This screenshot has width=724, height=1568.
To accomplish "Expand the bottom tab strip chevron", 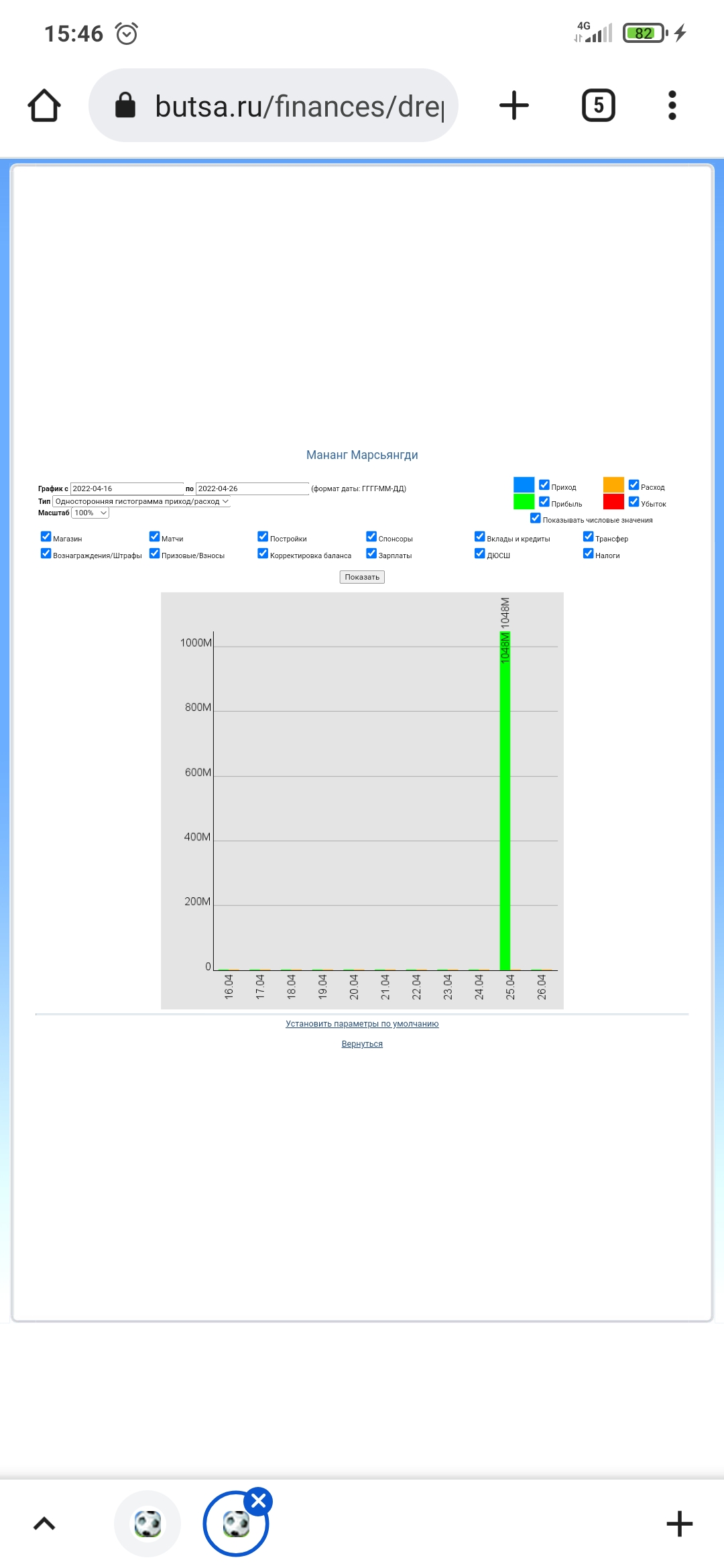I will click(44, 1524).
